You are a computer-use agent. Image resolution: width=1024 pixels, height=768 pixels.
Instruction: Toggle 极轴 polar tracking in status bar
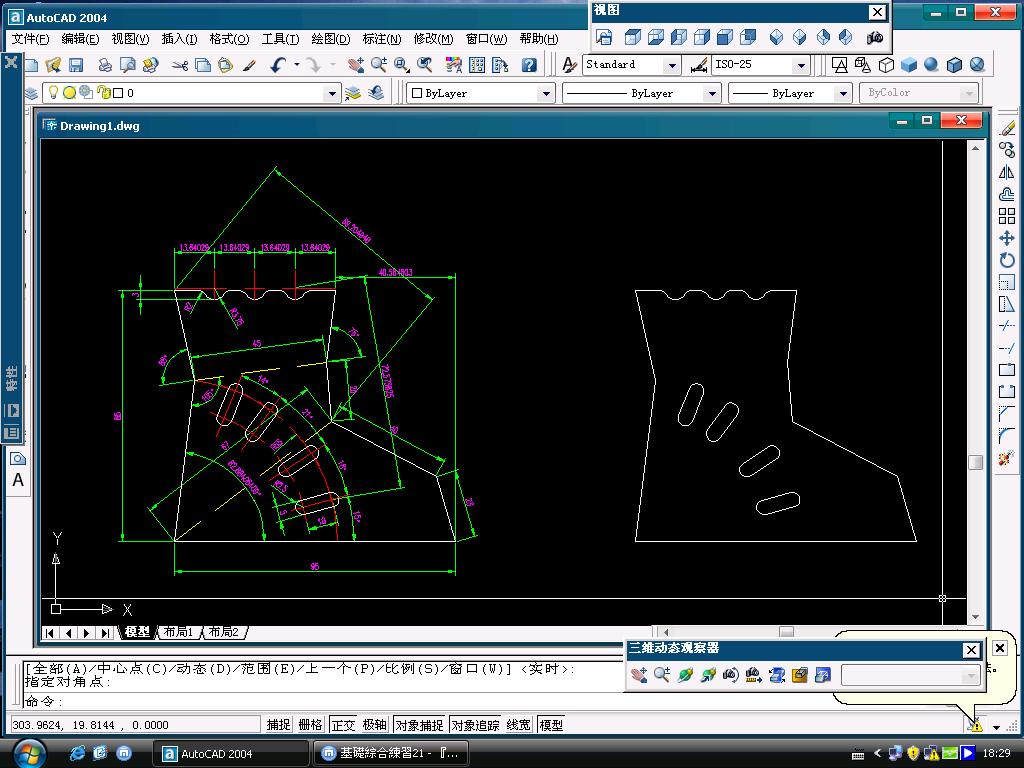point(374,724)
